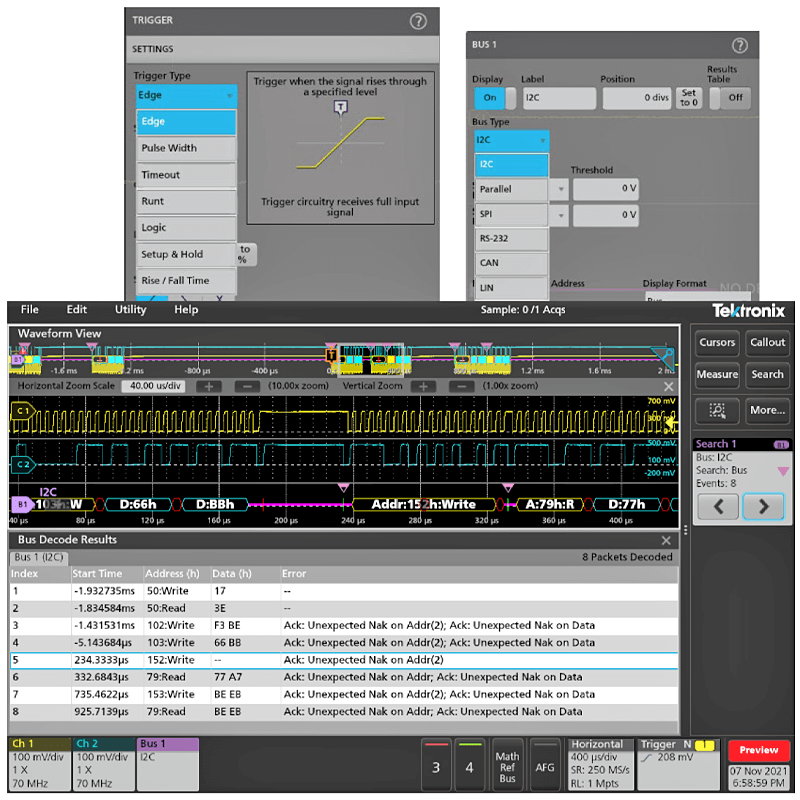Click the Horizontal Zoom Scale value field

pos(155,386)
